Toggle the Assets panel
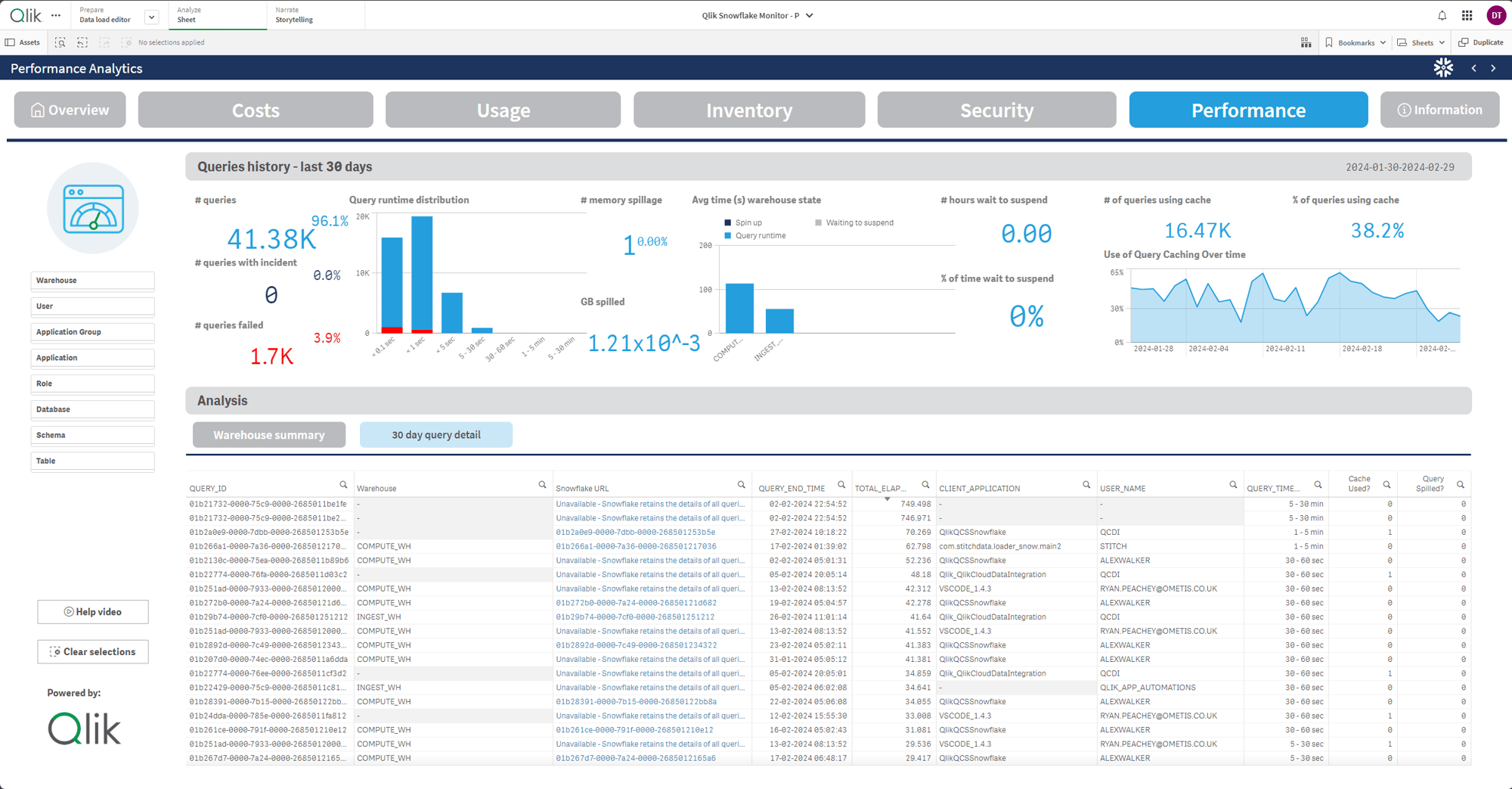Viewport: 1512px width, 789px height. (23, 42)
